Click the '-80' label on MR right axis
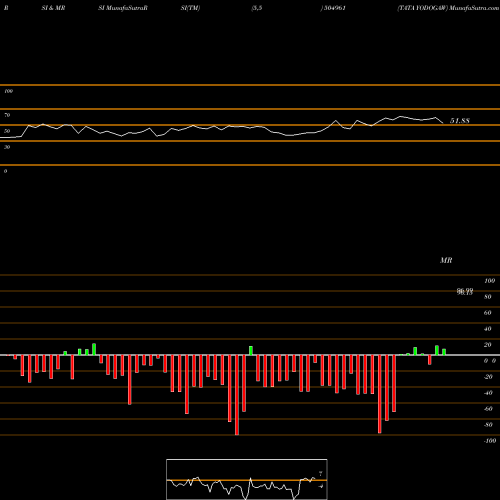This screenshot has height=500, width=500. (488, 425)
